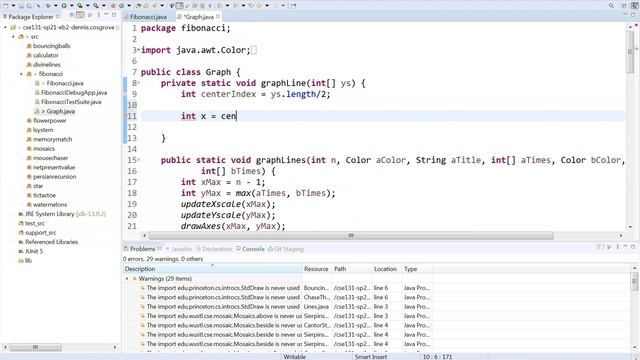The width and height of the screenshot is (640, 360).
Task: Fold the graphLines method at line 15
Action: click(x=139, y=160)
